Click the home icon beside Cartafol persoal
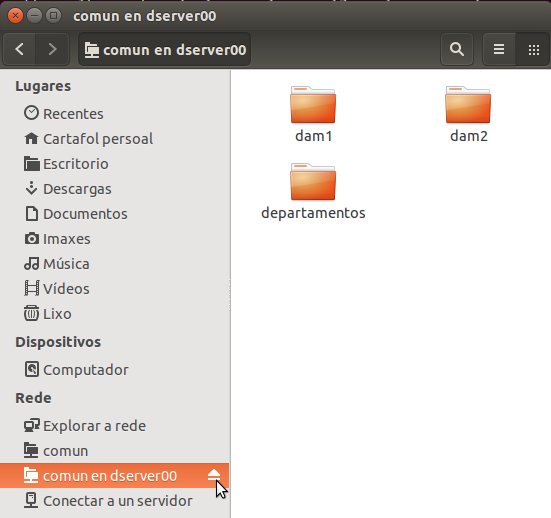The image size is (551, 518). (x=31, y=138)
